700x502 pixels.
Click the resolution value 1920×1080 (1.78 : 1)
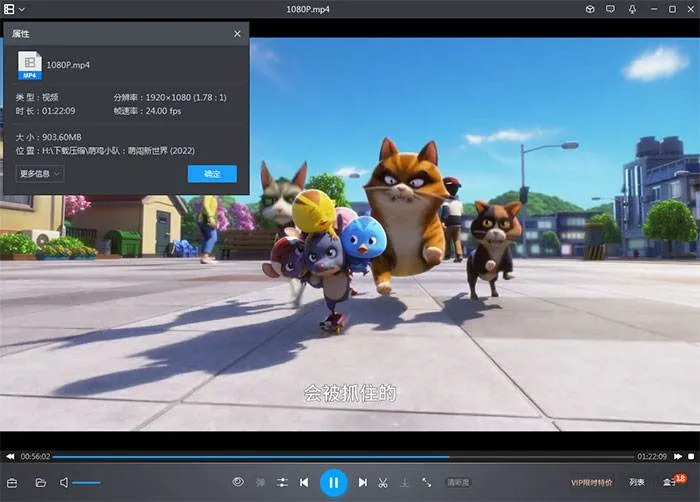pyautogui.click(x=186, y=97)
